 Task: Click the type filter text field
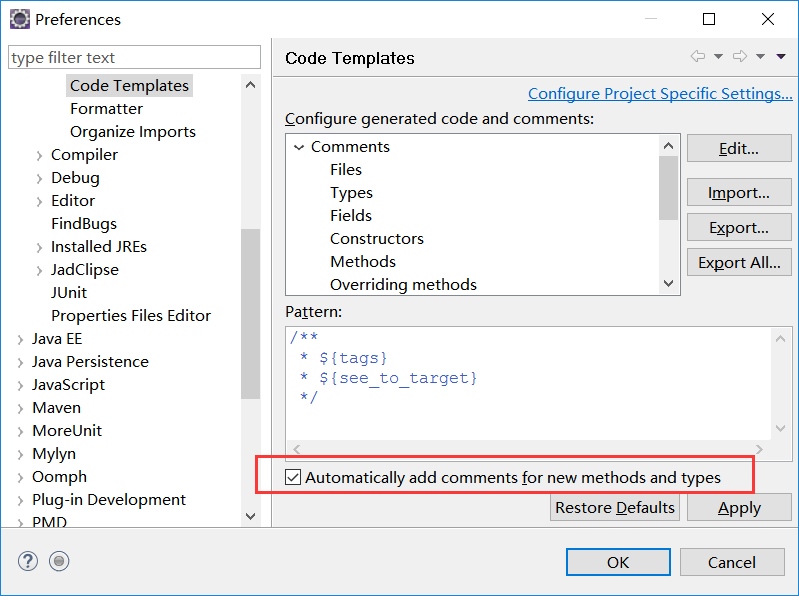tap(135, 57)
